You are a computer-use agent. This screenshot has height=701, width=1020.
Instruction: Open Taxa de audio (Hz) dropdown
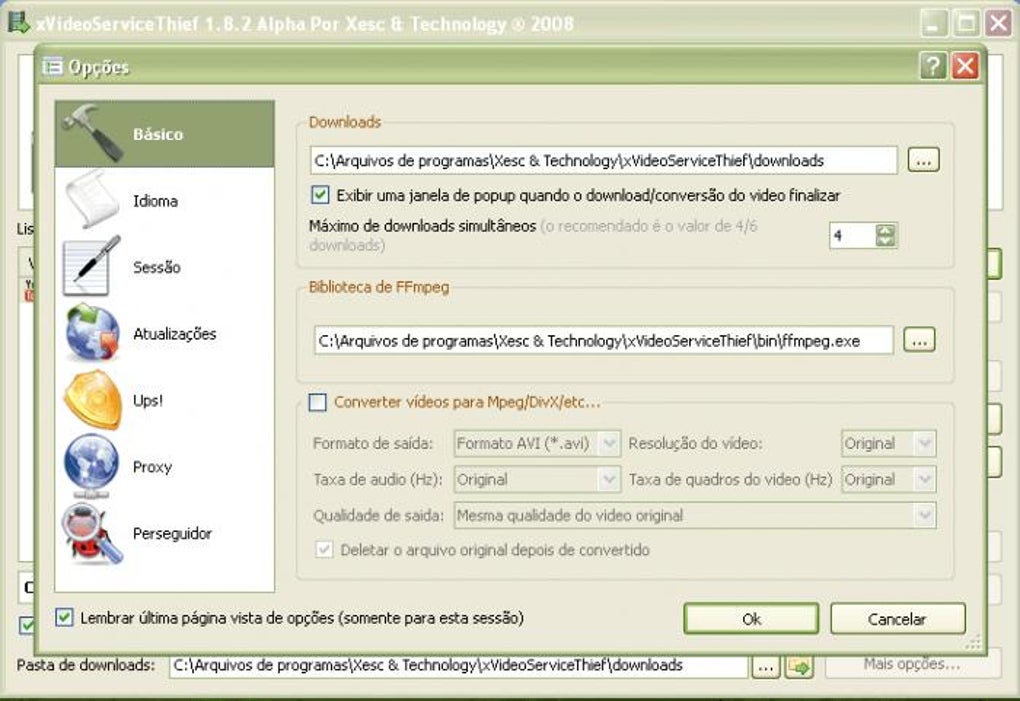pyautogui.click(x=537, y=479)
